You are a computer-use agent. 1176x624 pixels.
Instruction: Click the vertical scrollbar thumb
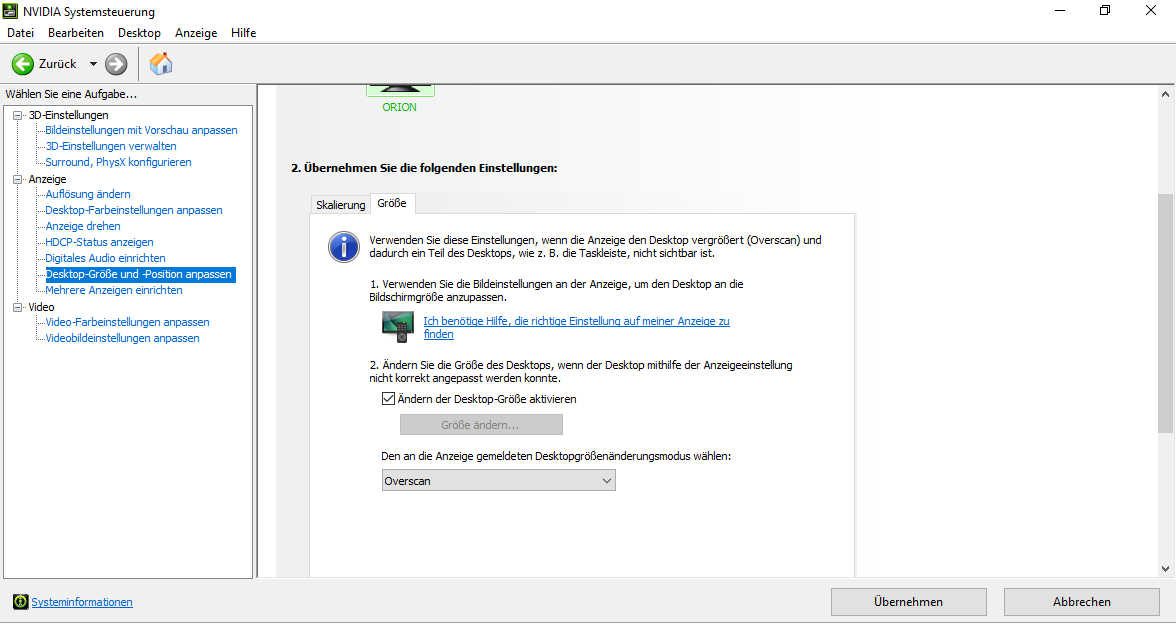coord(1165,313)
